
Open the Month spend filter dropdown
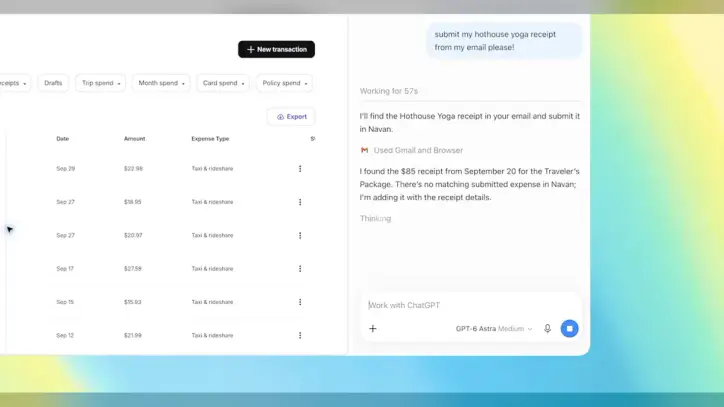(x=161, y=83)
